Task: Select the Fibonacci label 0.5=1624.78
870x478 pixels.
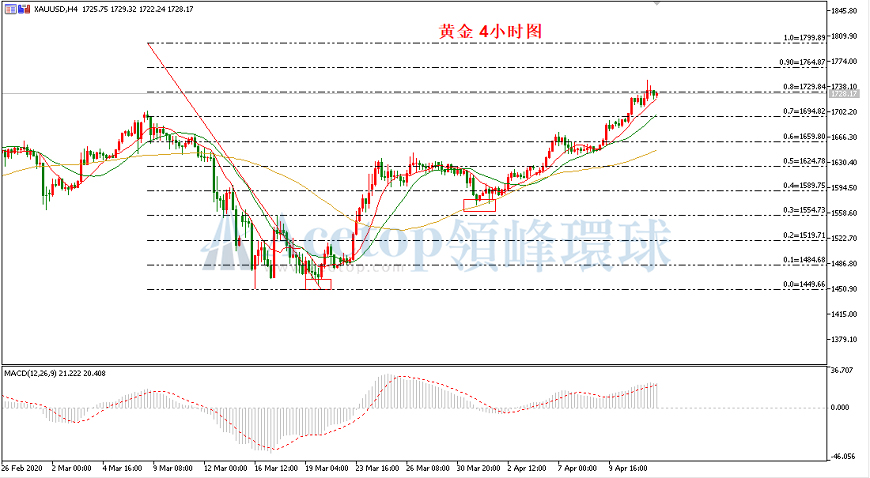Action: [805, 161]
